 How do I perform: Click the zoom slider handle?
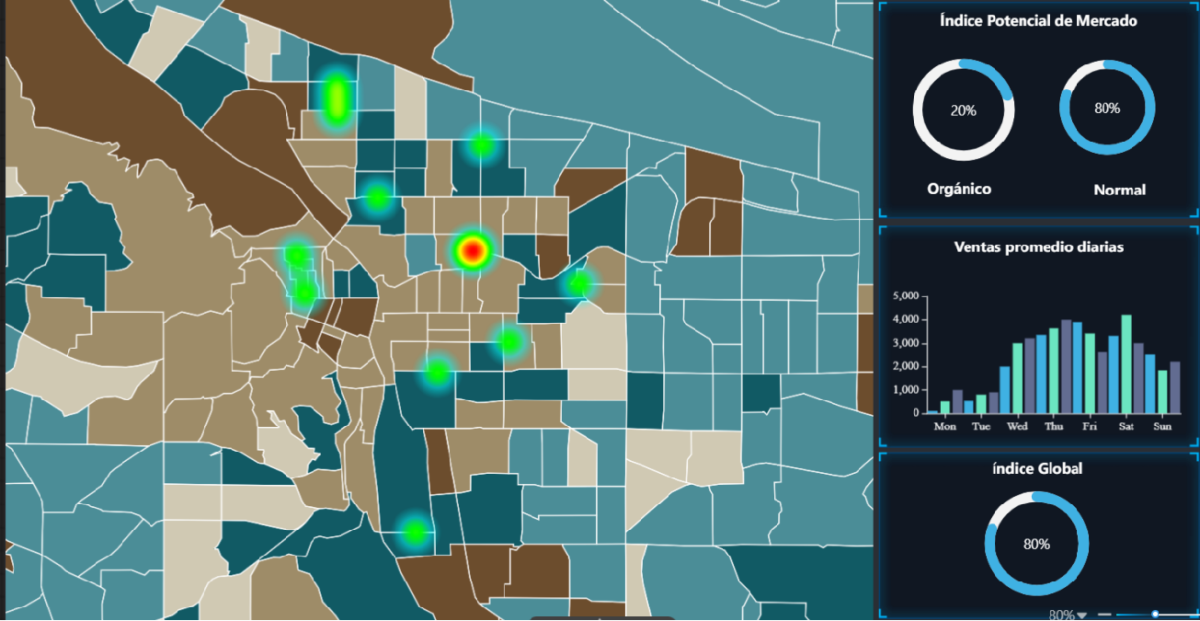pos(1155,614)
